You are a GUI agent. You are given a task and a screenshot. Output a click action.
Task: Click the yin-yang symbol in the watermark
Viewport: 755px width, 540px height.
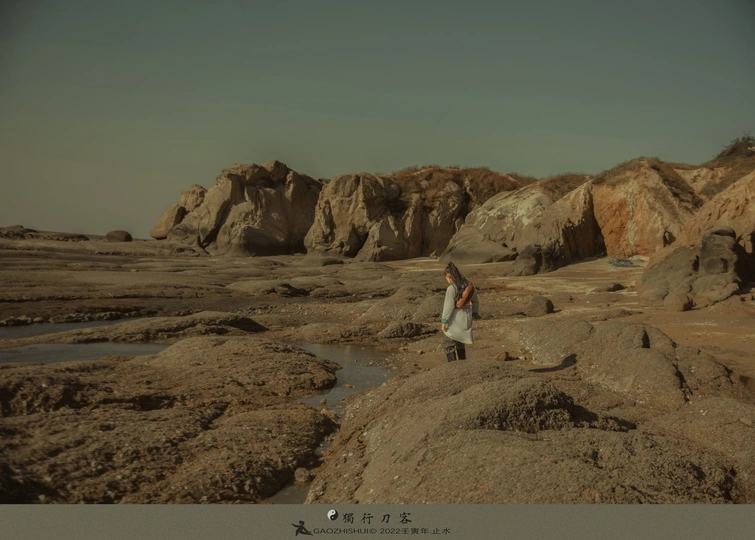[x=332, y=515]
